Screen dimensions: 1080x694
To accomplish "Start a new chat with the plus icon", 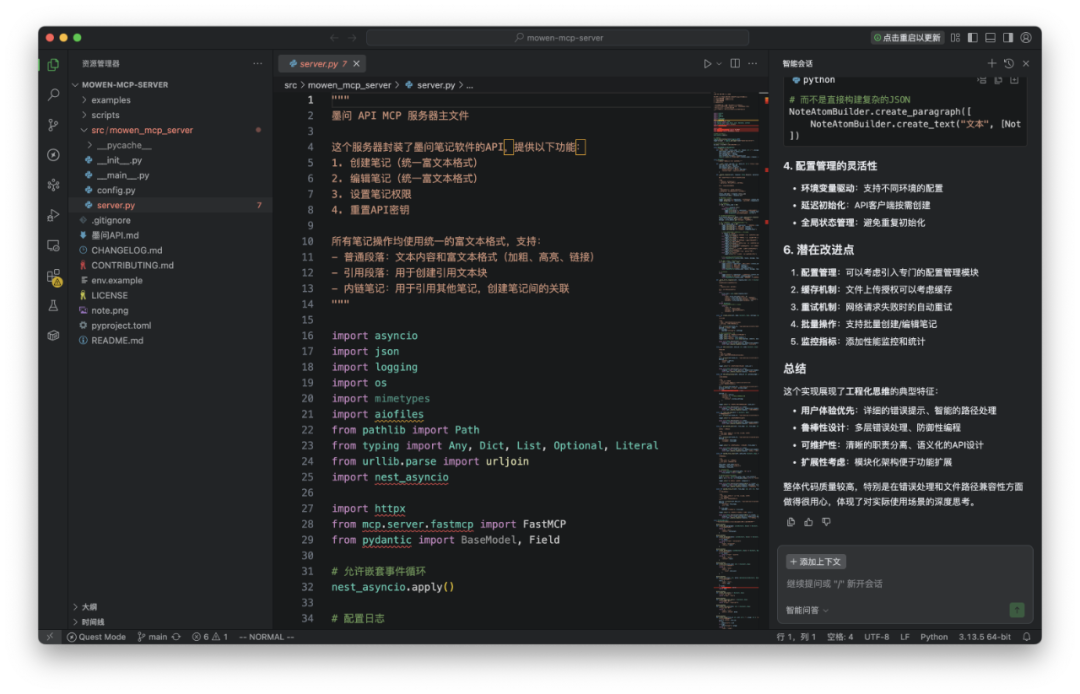I will (991, 63).
